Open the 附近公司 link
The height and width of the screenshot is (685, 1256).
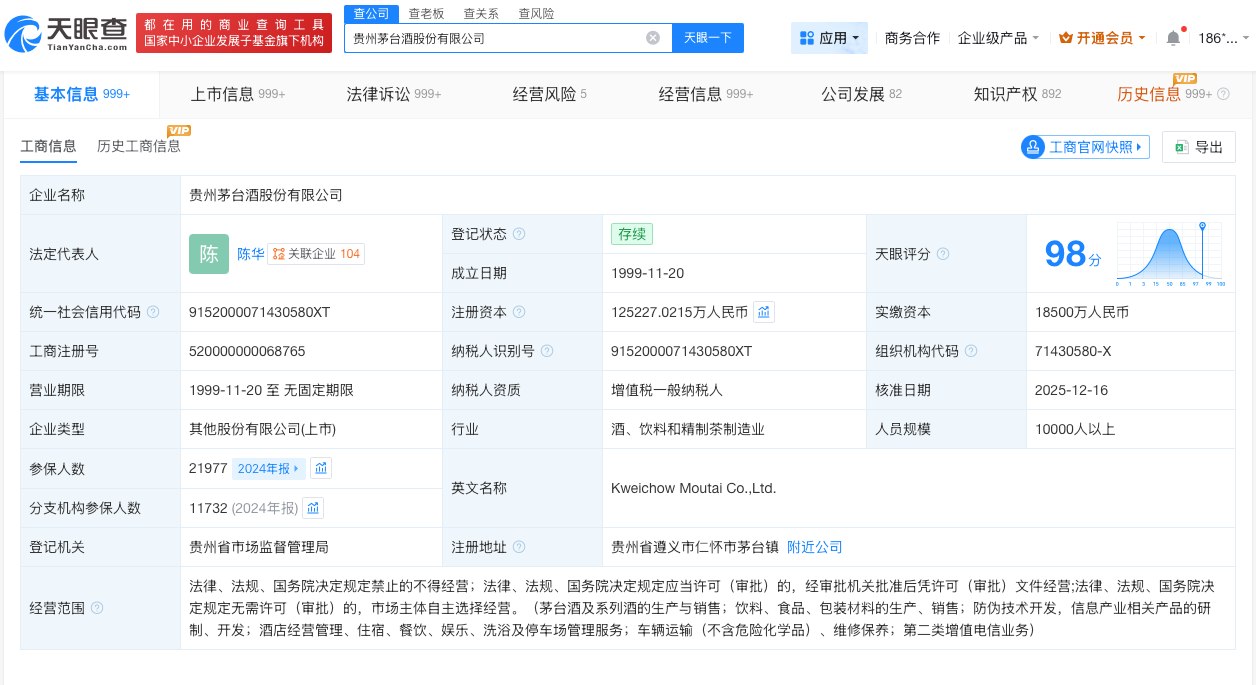click(x=814, y=547)
